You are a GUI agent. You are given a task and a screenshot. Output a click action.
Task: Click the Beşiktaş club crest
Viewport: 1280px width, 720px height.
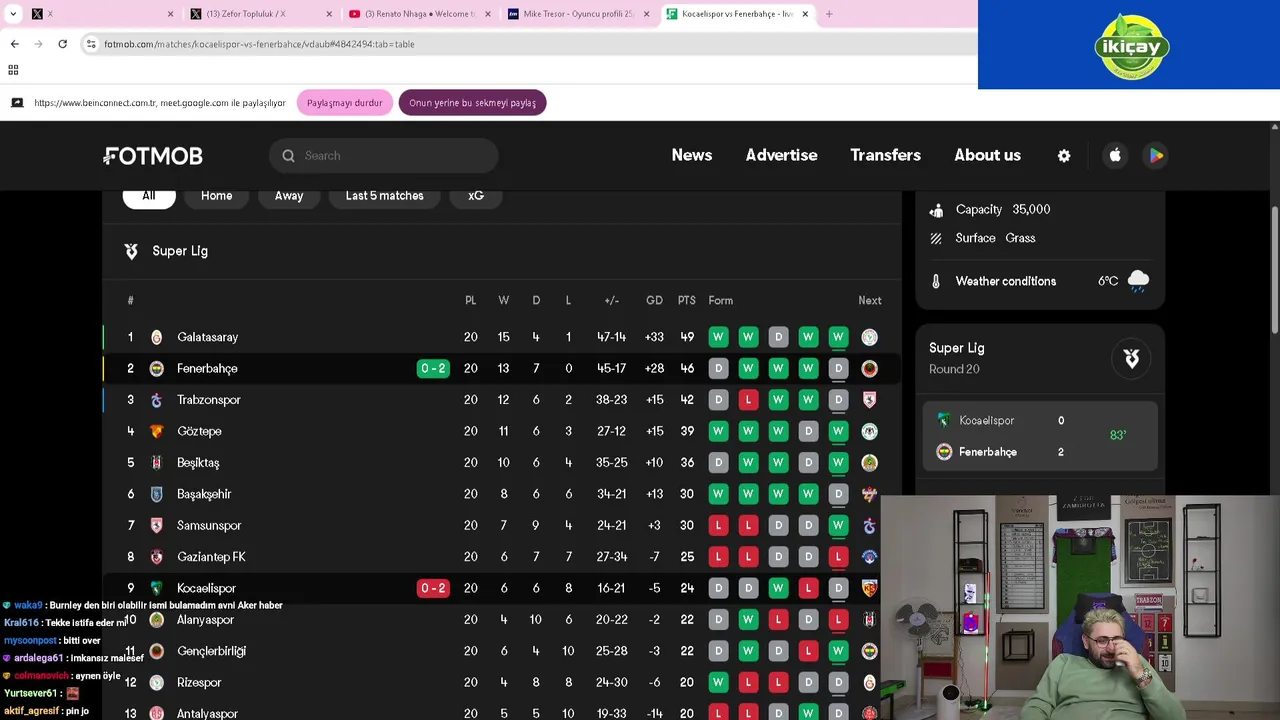[x=156, y=463]
